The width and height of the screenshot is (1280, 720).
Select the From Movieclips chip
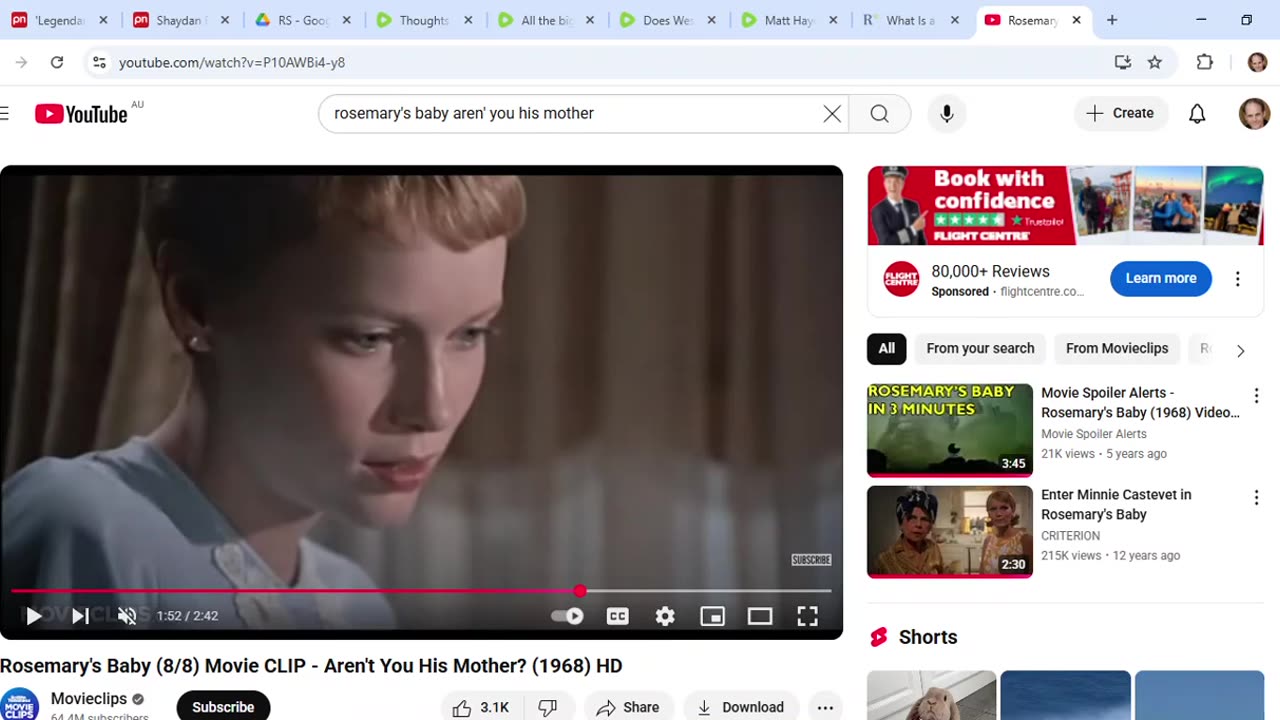click(1117, 348)
